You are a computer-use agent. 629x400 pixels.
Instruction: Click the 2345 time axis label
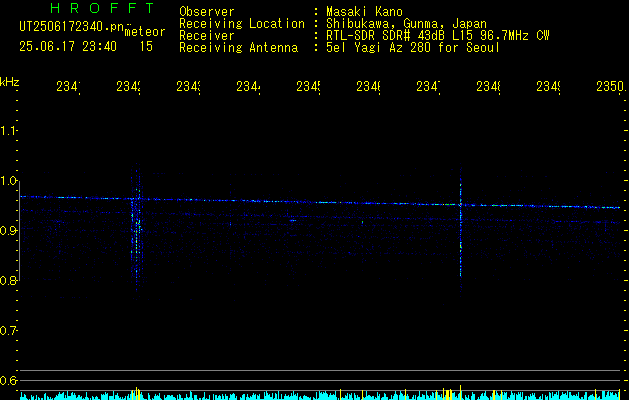[308, 87]
